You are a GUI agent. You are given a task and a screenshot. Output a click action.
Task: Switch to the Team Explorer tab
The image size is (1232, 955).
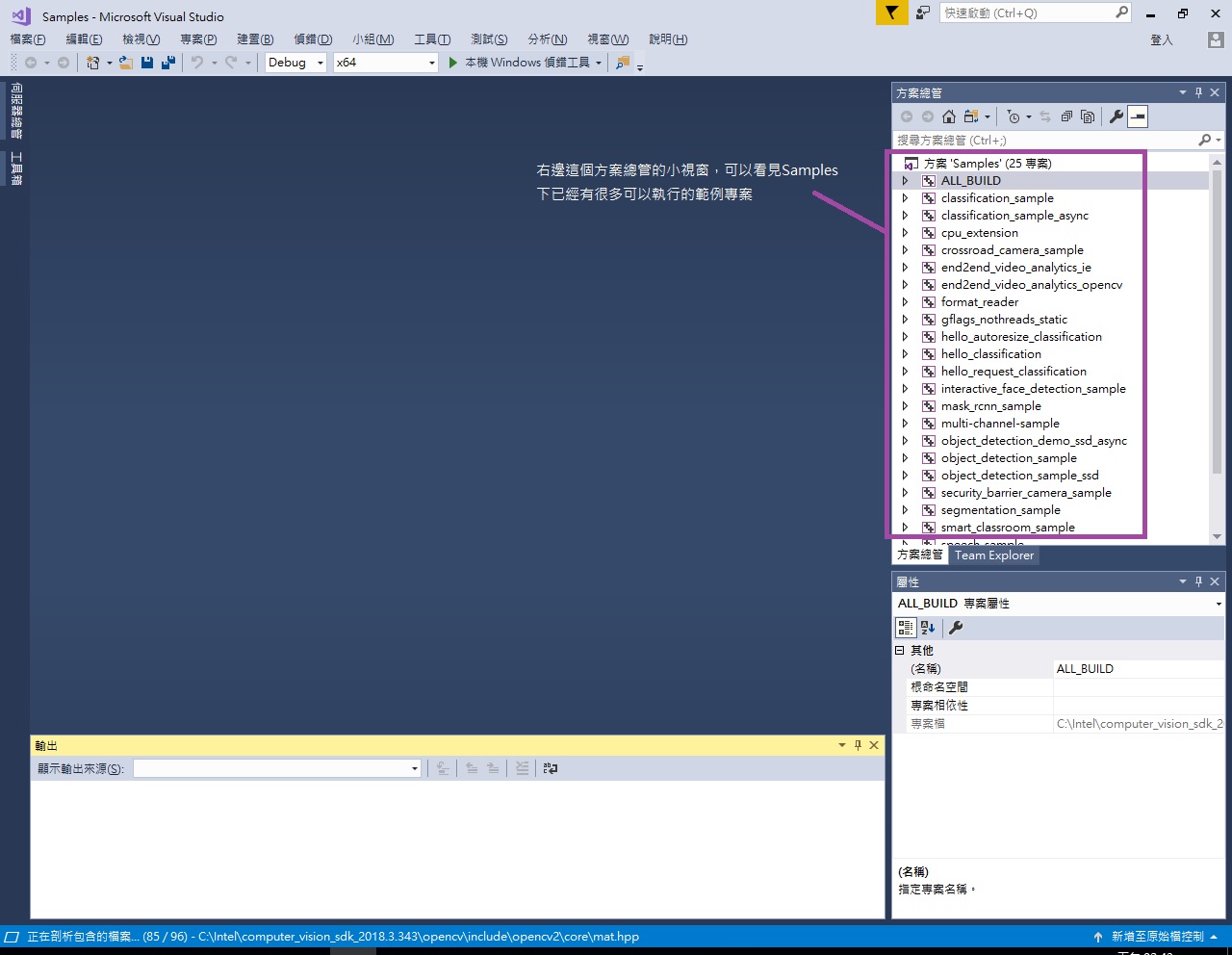[994, 555]
